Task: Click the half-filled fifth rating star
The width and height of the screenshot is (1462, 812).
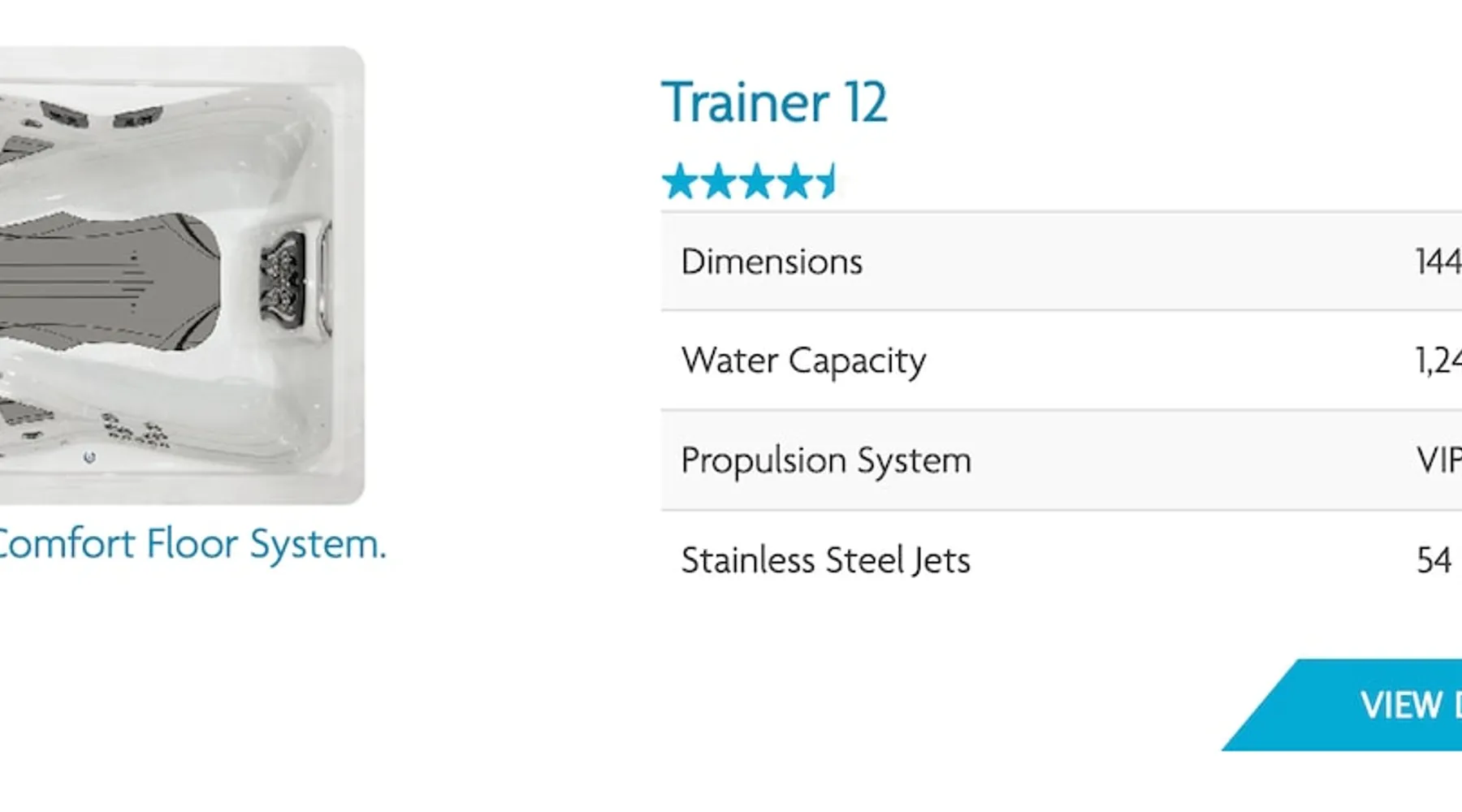Action: [828, 181]
